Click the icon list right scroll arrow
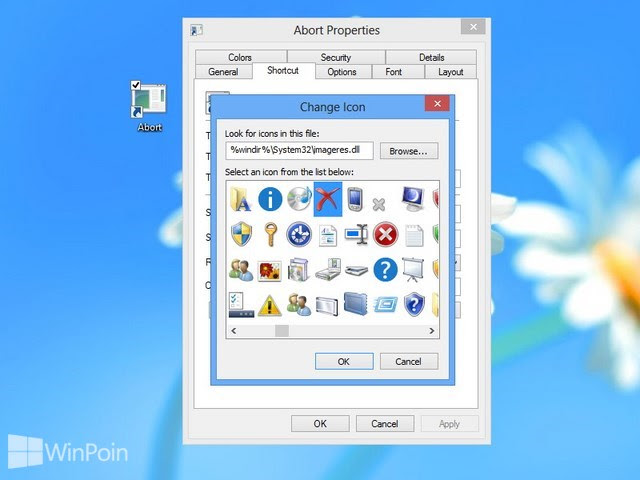640x480 pixels. 432,331
